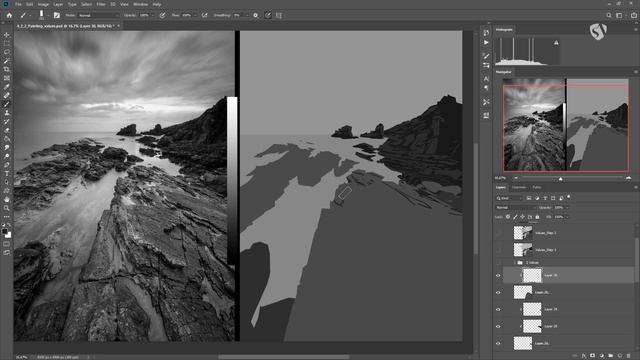Select the Eraser tool
The image size is (640, 360).
click(7, 130)
